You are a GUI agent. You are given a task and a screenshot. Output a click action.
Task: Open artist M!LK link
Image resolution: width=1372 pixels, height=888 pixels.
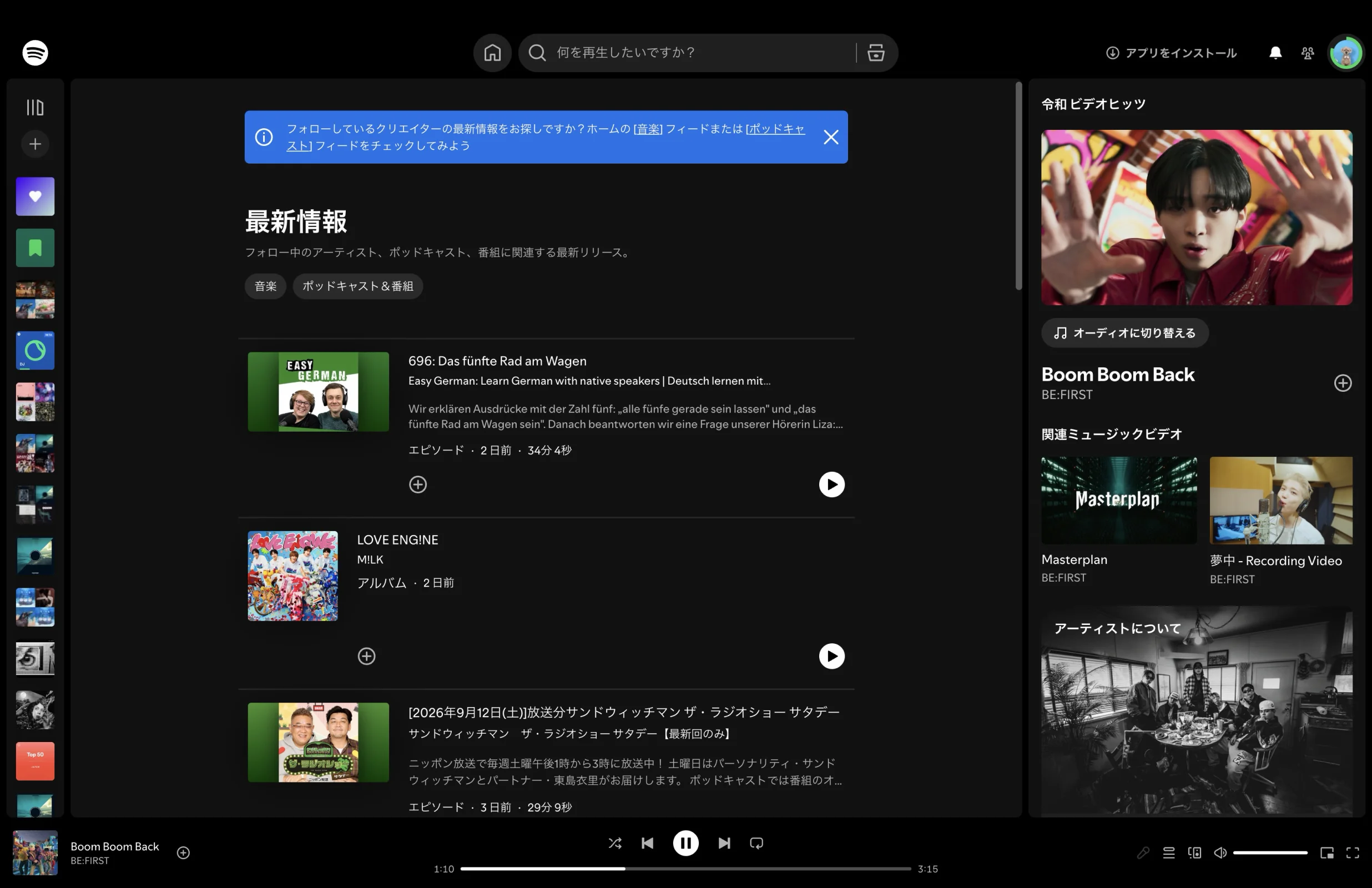point(370,559)
